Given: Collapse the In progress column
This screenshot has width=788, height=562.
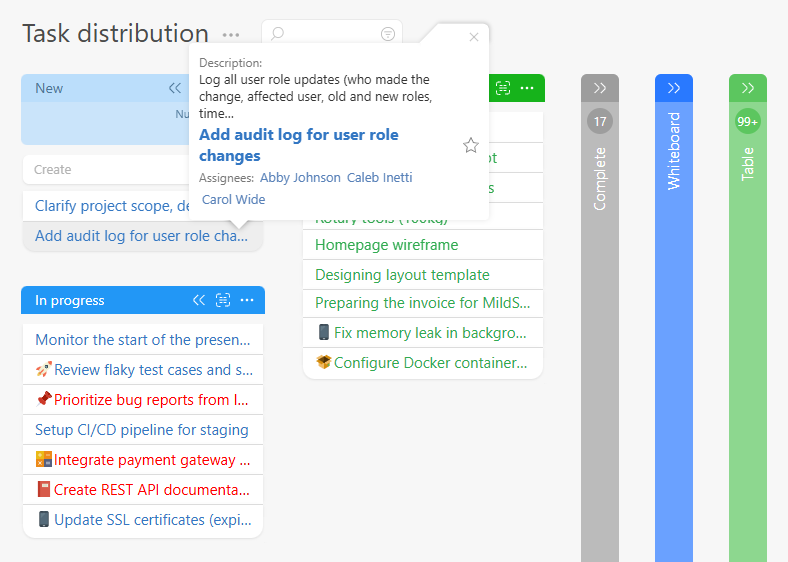Looking at the screenshot, I should [x=199, y=300].
